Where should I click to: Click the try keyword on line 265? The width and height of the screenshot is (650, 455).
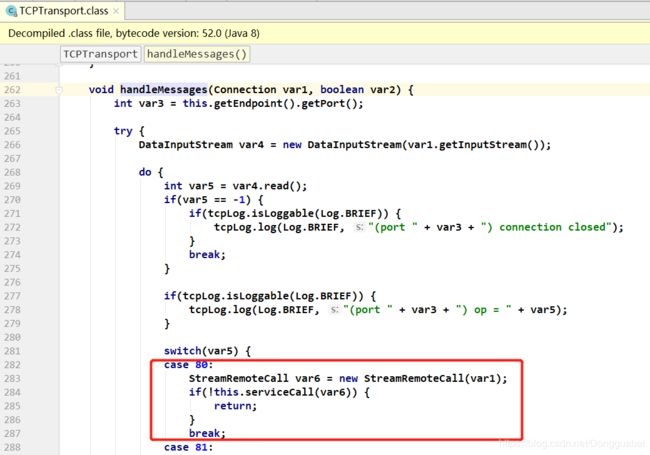point(123,131)
